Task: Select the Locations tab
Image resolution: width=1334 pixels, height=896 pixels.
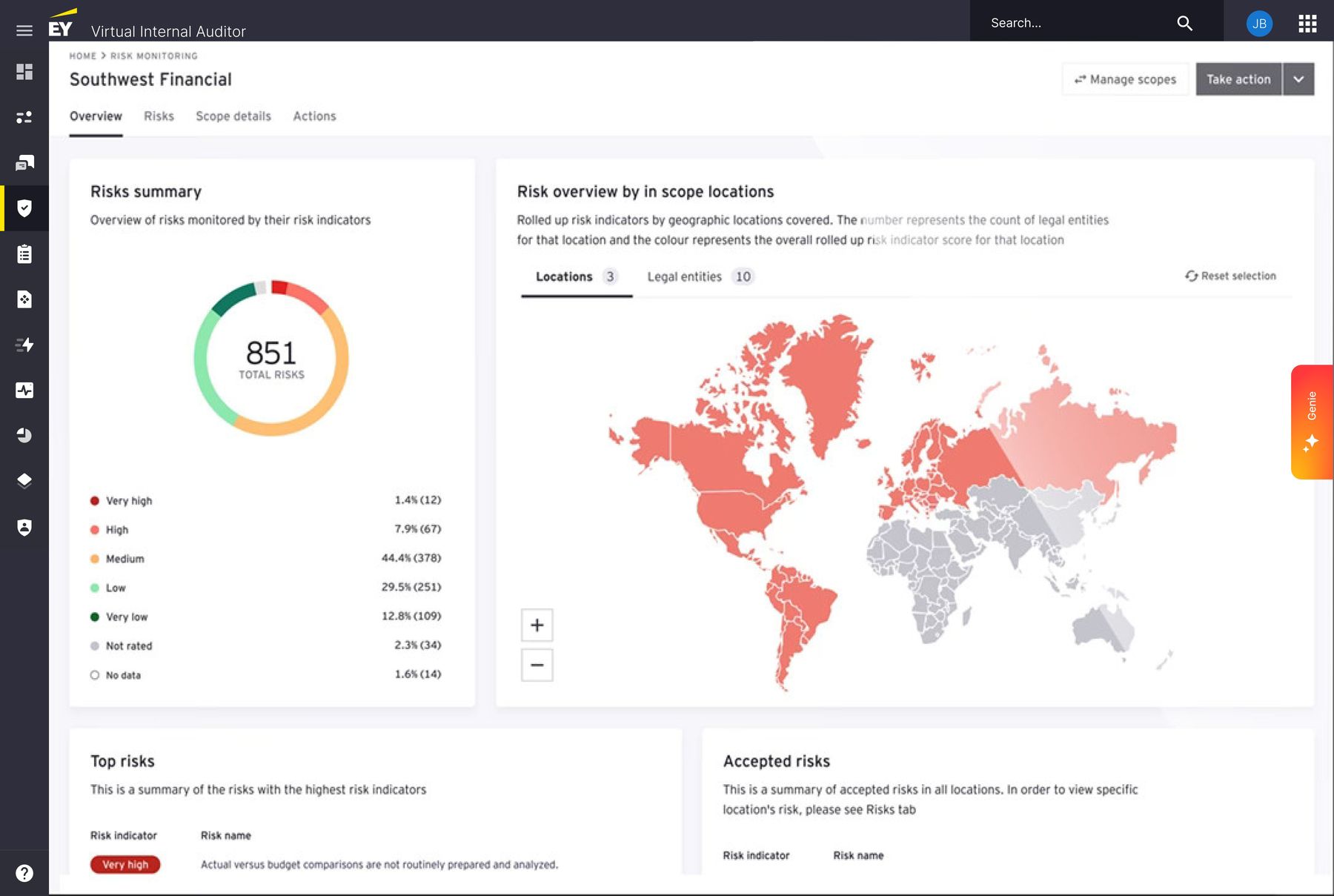Action: coord(576,276)
